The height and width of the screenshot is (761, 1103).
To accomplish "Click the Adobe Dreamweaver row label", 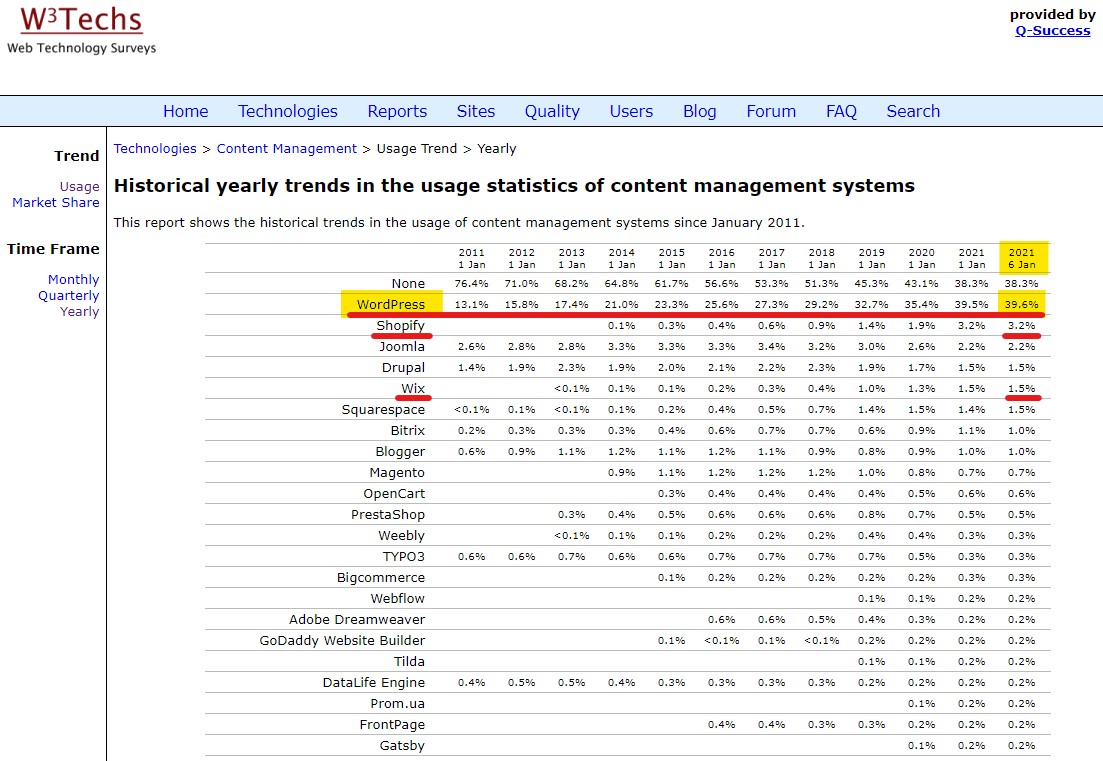I will (x=357, y=619).
